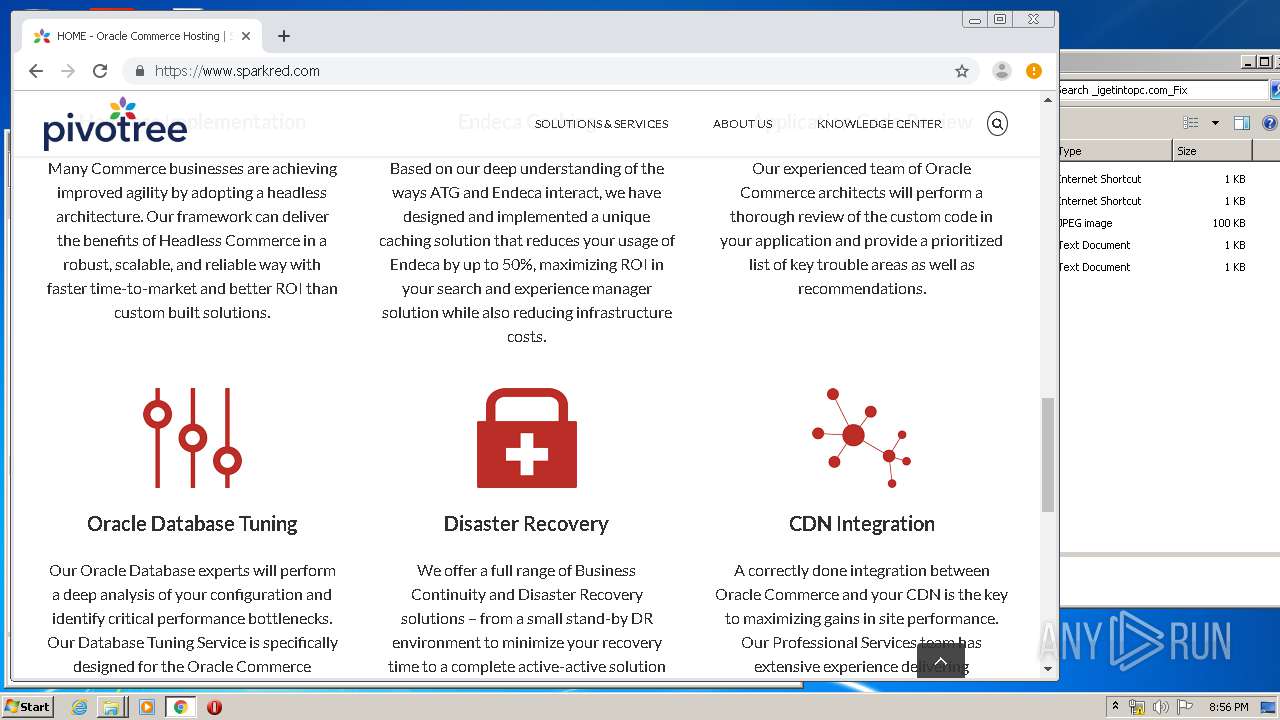
Task: Open File Explorer from the taskbar
Action: click(111, 707)
